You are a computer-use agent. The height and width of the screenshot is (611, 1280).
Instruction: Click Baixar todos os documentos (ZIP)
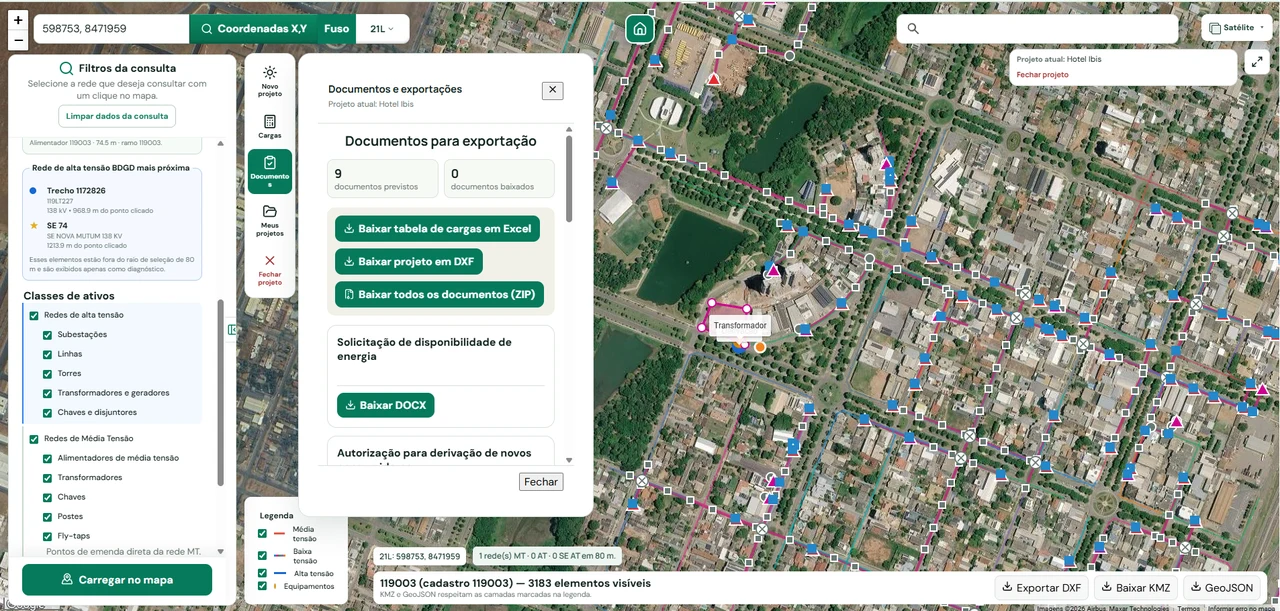pos(439,294)
